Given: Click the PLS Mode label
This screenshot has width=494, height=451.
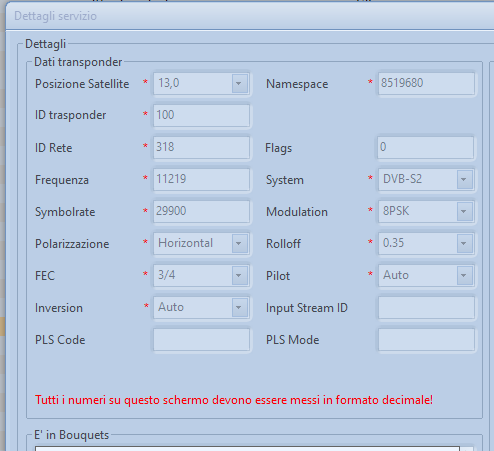Looking at the screenshot, I should [x=292, y=340].
